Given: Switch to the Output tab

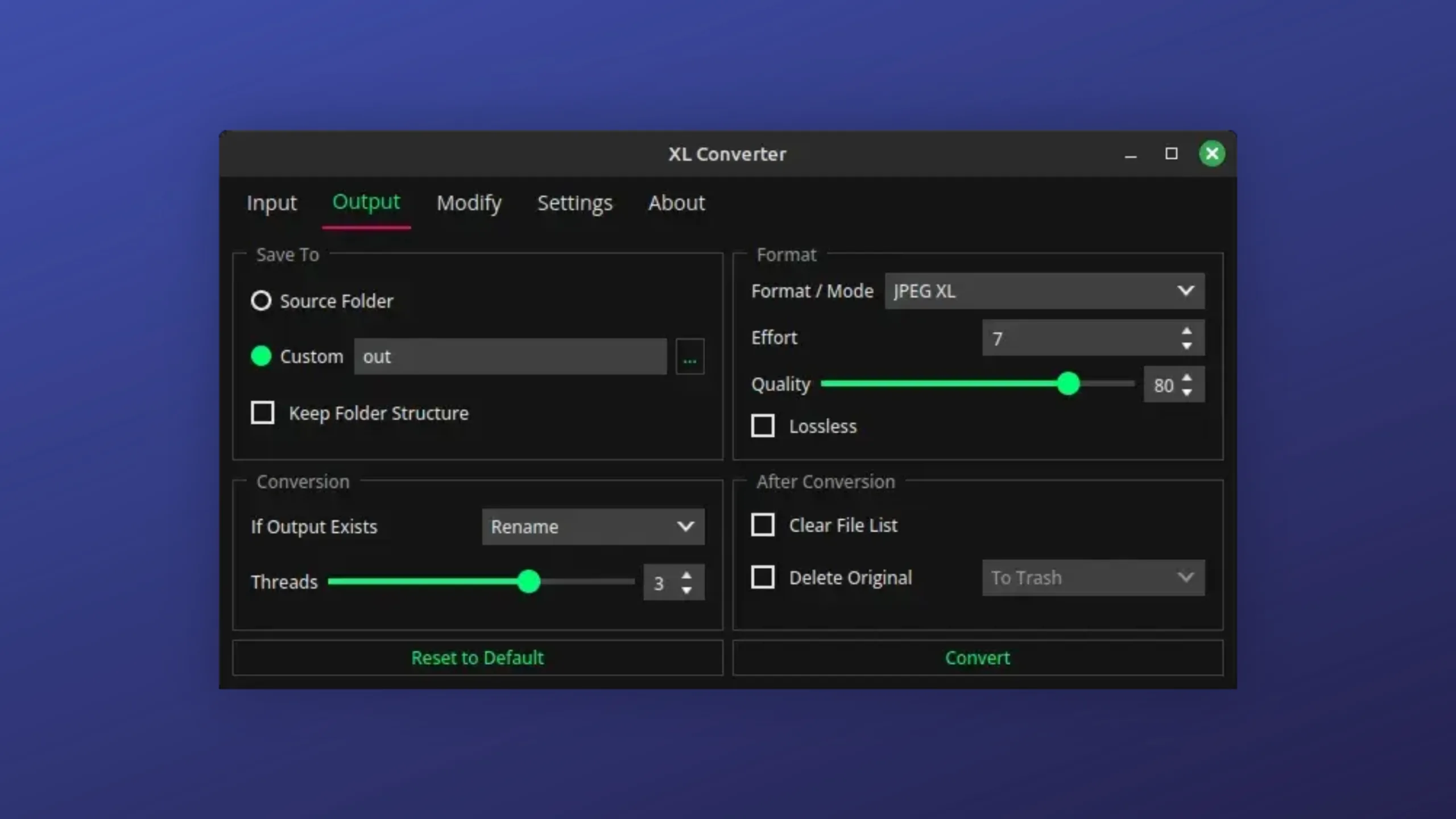Looking at the screenshot, I should pos(366,202).
